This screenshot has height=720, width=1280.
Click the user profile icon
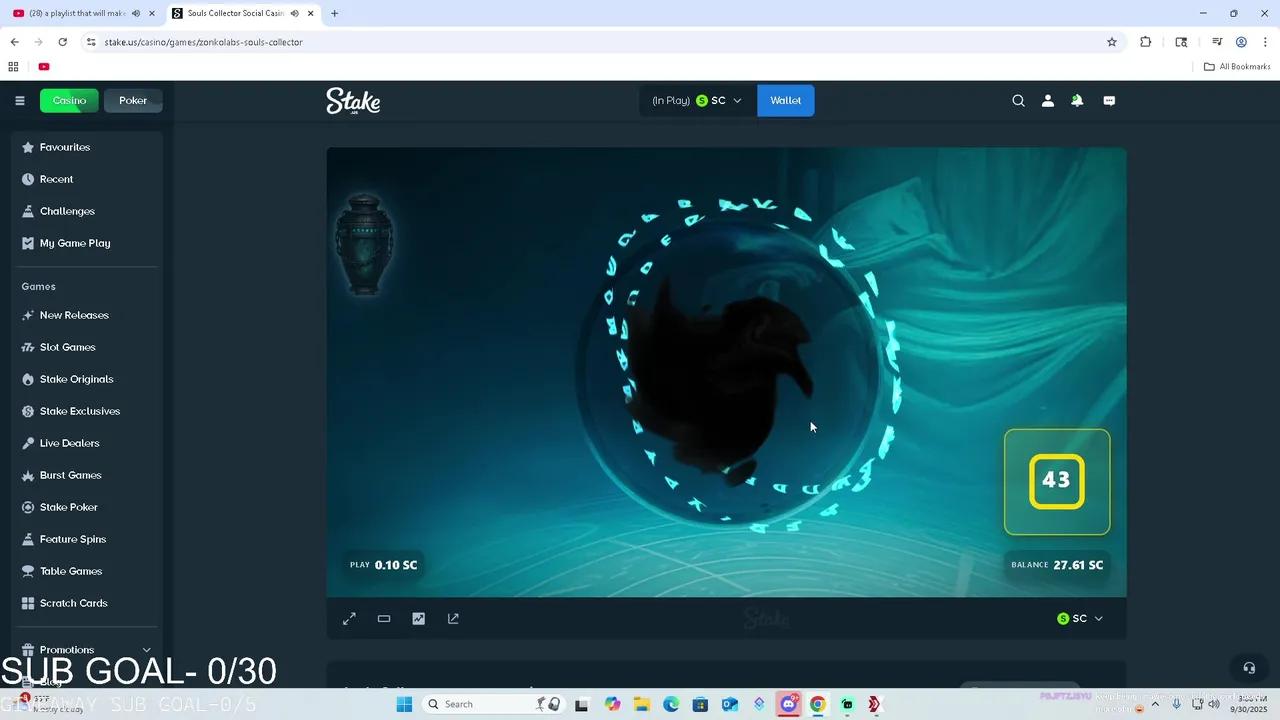tap(1048, 101)
